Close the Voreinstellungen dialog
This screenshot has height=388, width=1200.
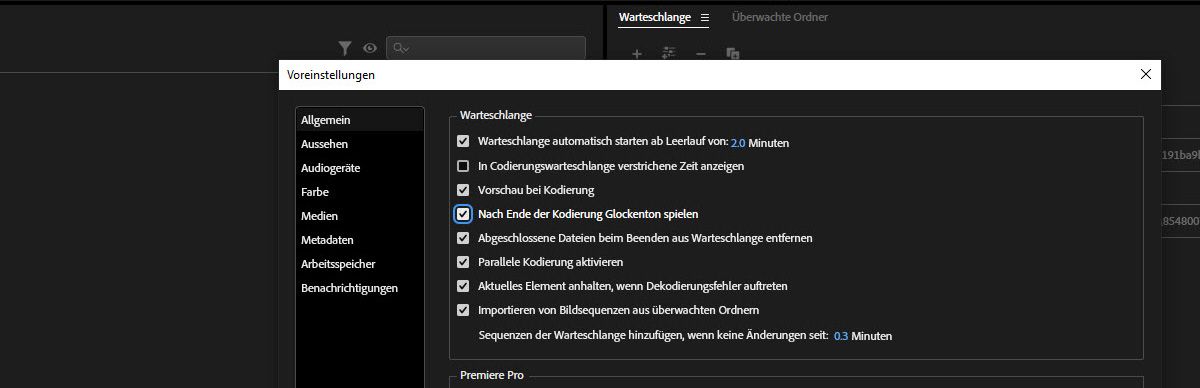(x=1146, y=74)
